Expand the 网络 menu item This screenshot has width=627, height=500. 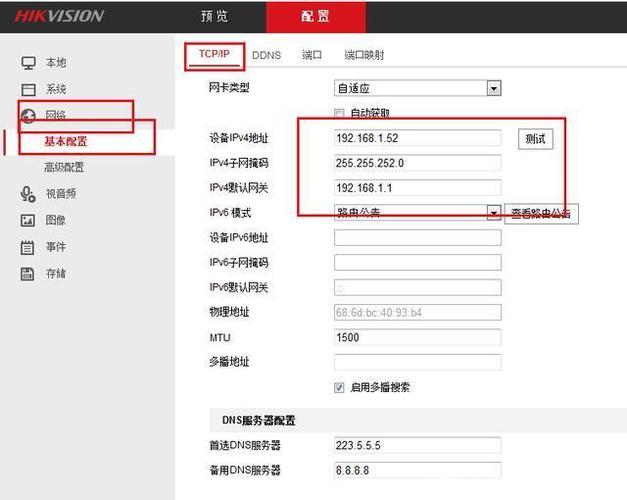pyautogui.click(x=56, y=116)
